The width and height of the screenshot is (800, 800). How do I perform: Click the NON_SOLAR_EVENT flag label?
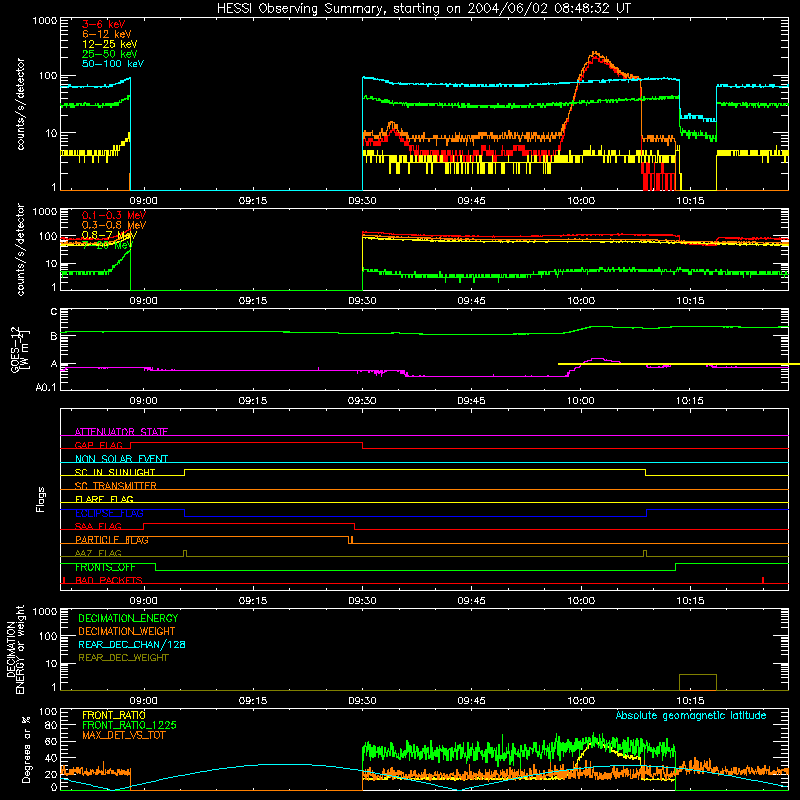(121, 459)
